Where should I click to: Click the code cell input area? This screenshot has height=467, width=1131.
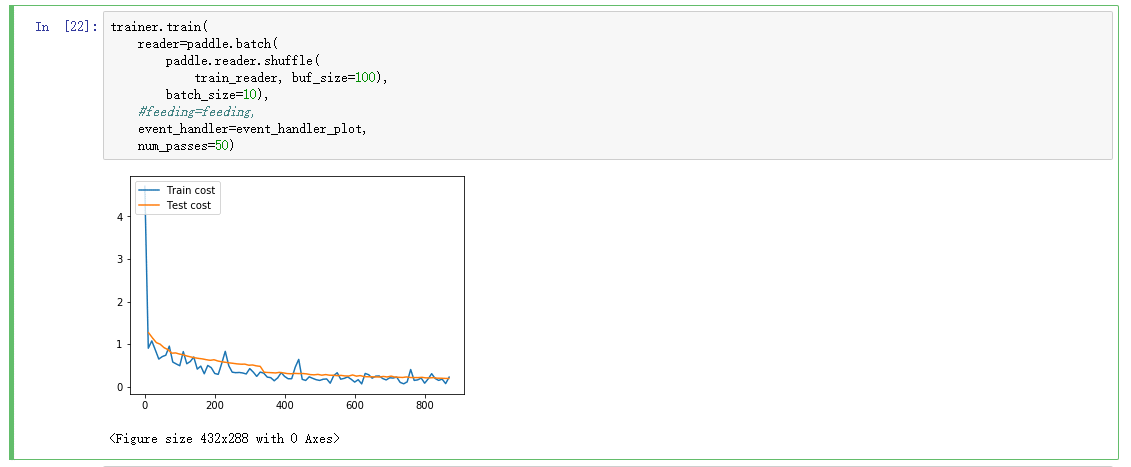tap(607, 85)
